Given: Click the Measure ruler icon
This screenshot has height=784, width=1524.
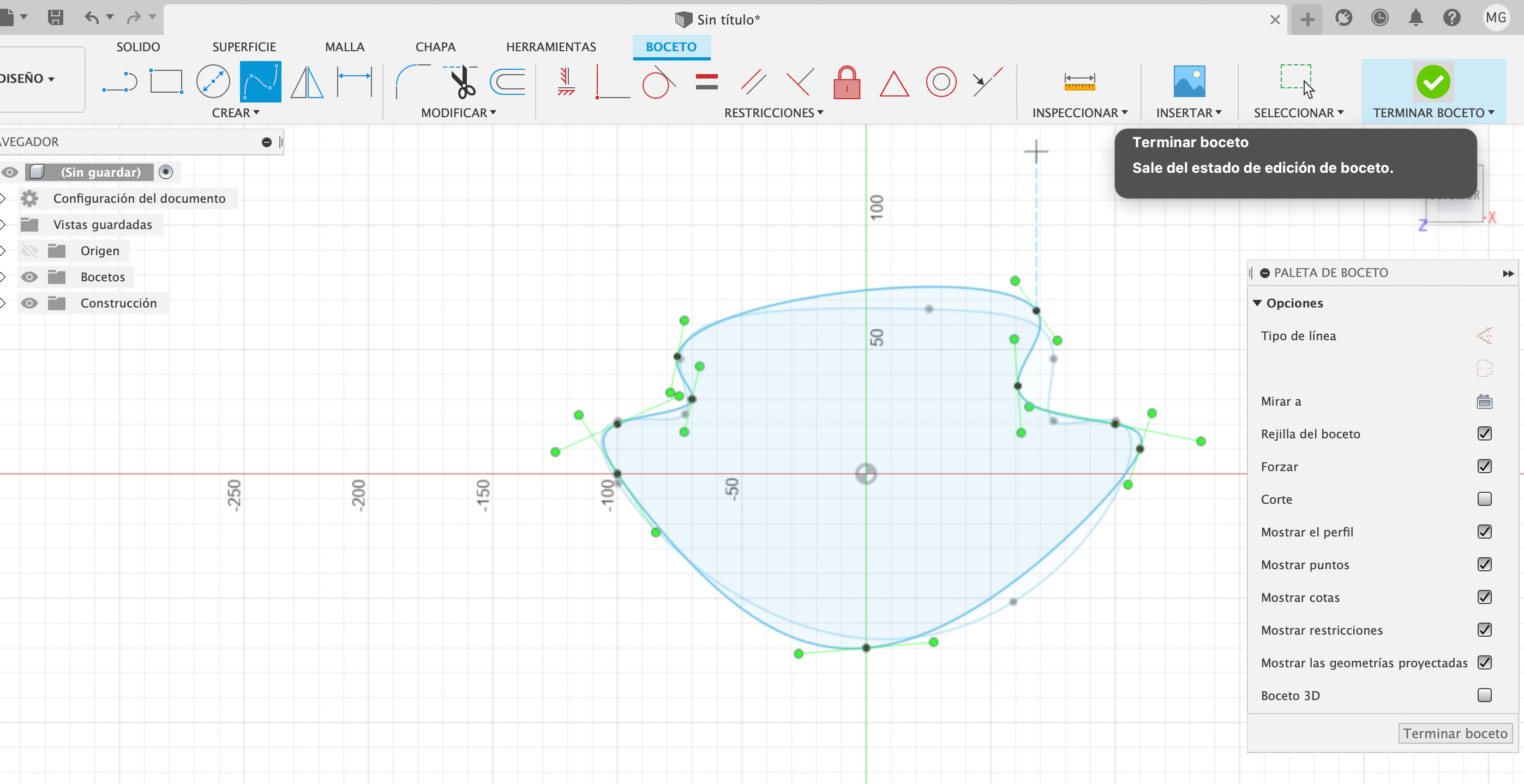Looking at the screenshot, I should click(x=1079, y=82).
